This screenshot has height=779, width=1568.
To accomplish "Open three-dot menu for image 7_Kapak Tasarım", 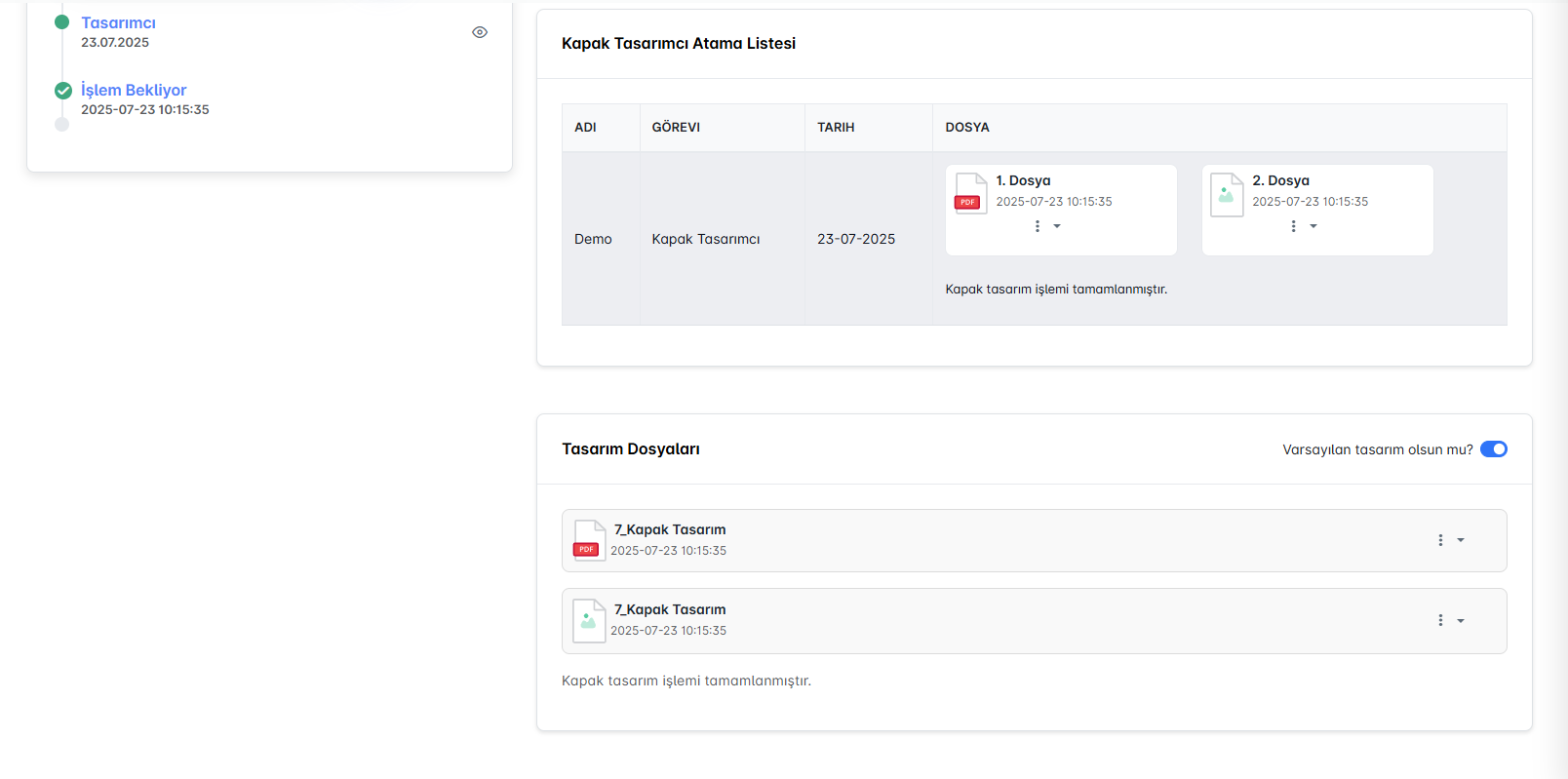I will coord(1440,620).
